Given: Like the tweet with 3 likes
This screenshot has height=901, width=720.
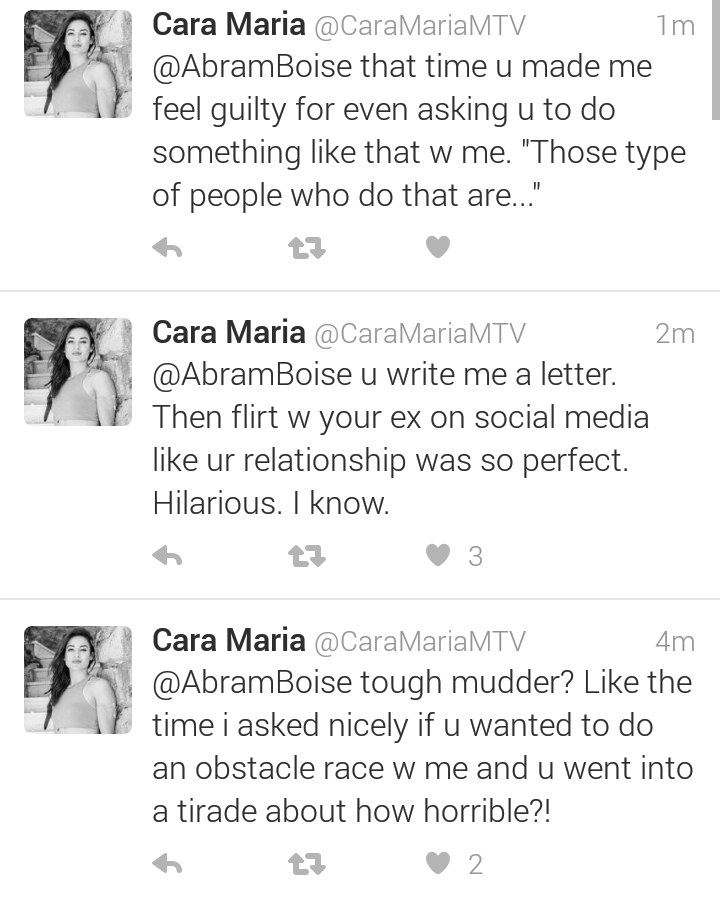Looking at the screenshot, I should tap(438, 555).
